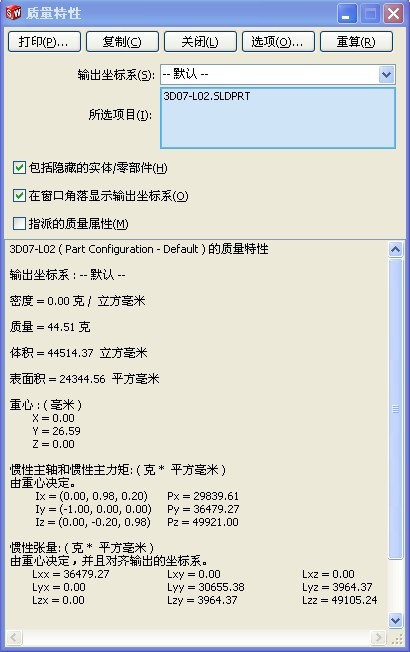Enable 指派的质量属性 checkbox
The width and height of the screenshot is (410, 652).
[19, 224]
